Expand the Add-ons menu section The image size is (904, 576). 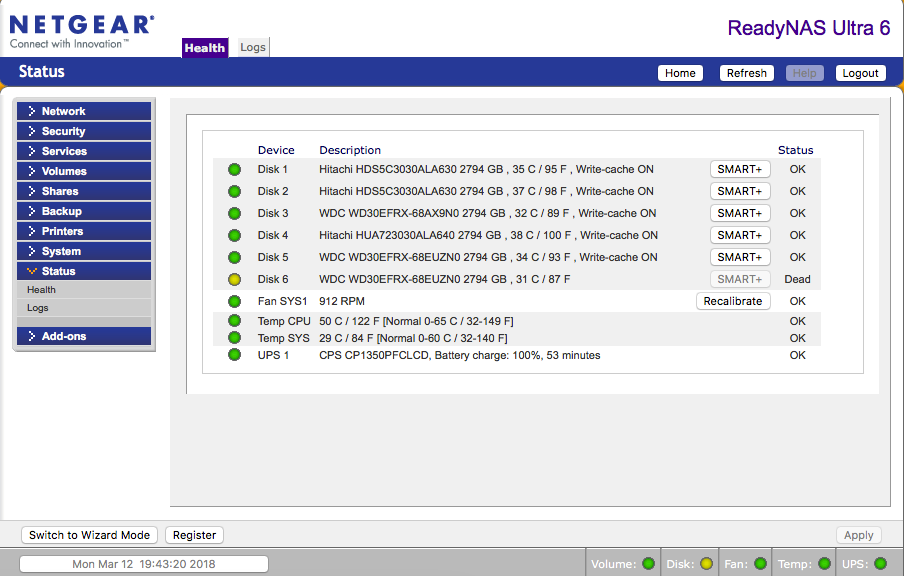84,336
